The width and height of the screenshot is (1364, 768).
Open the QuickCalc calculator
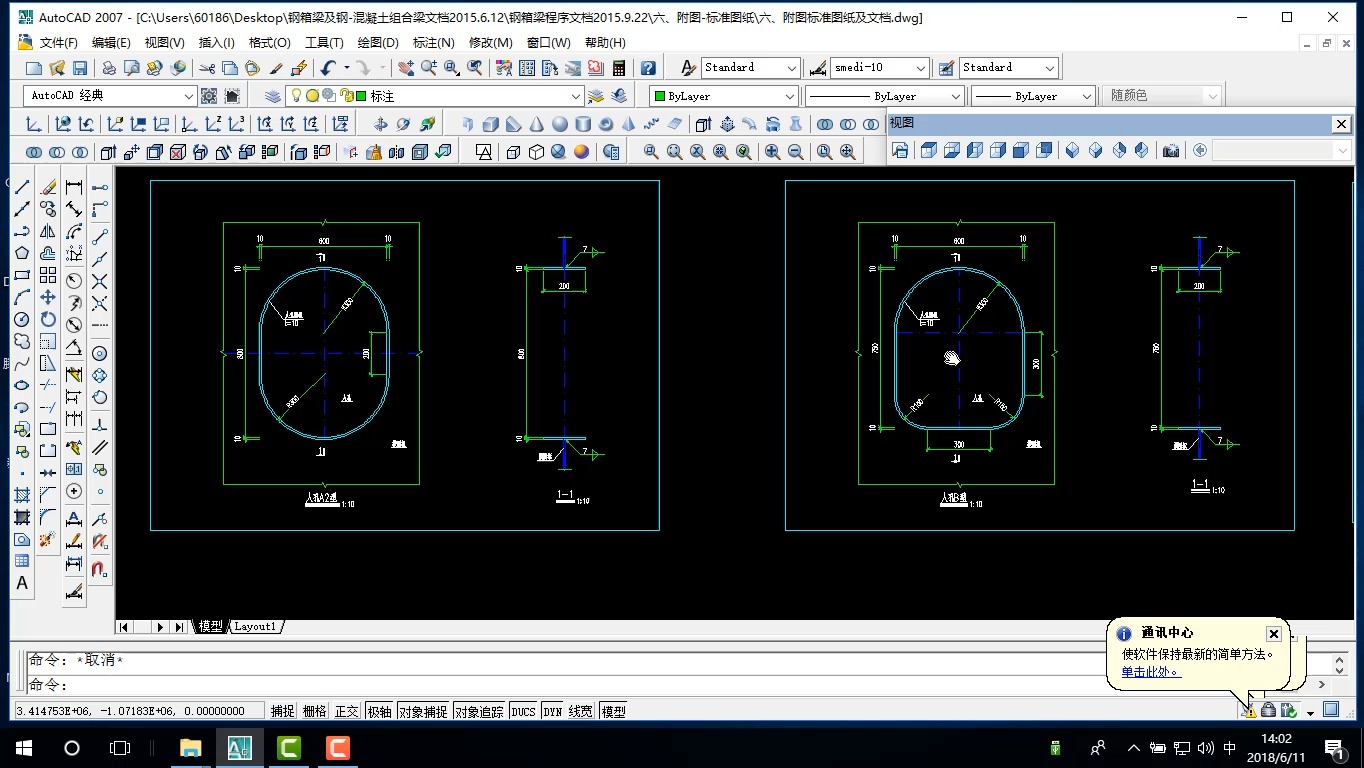(x=619, y=68)
